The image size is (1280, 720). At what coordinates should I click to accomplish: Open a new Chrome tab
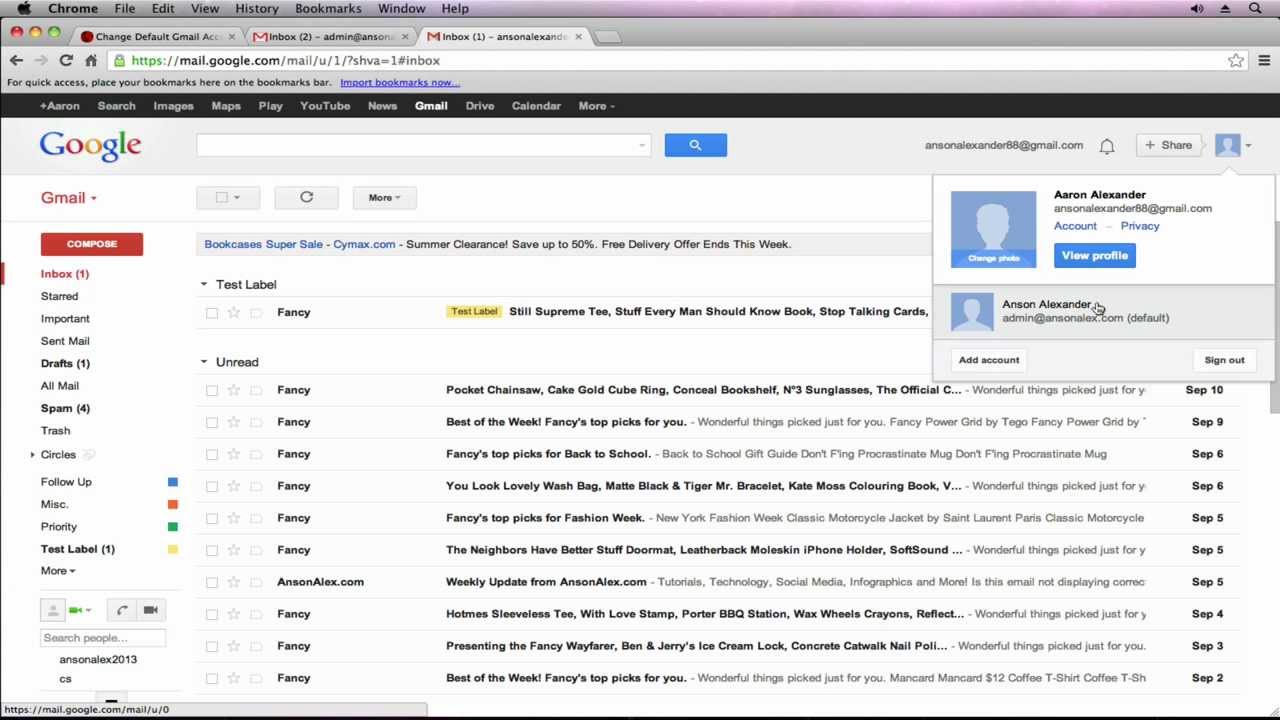pyautogui.click(x=608, y=37)
